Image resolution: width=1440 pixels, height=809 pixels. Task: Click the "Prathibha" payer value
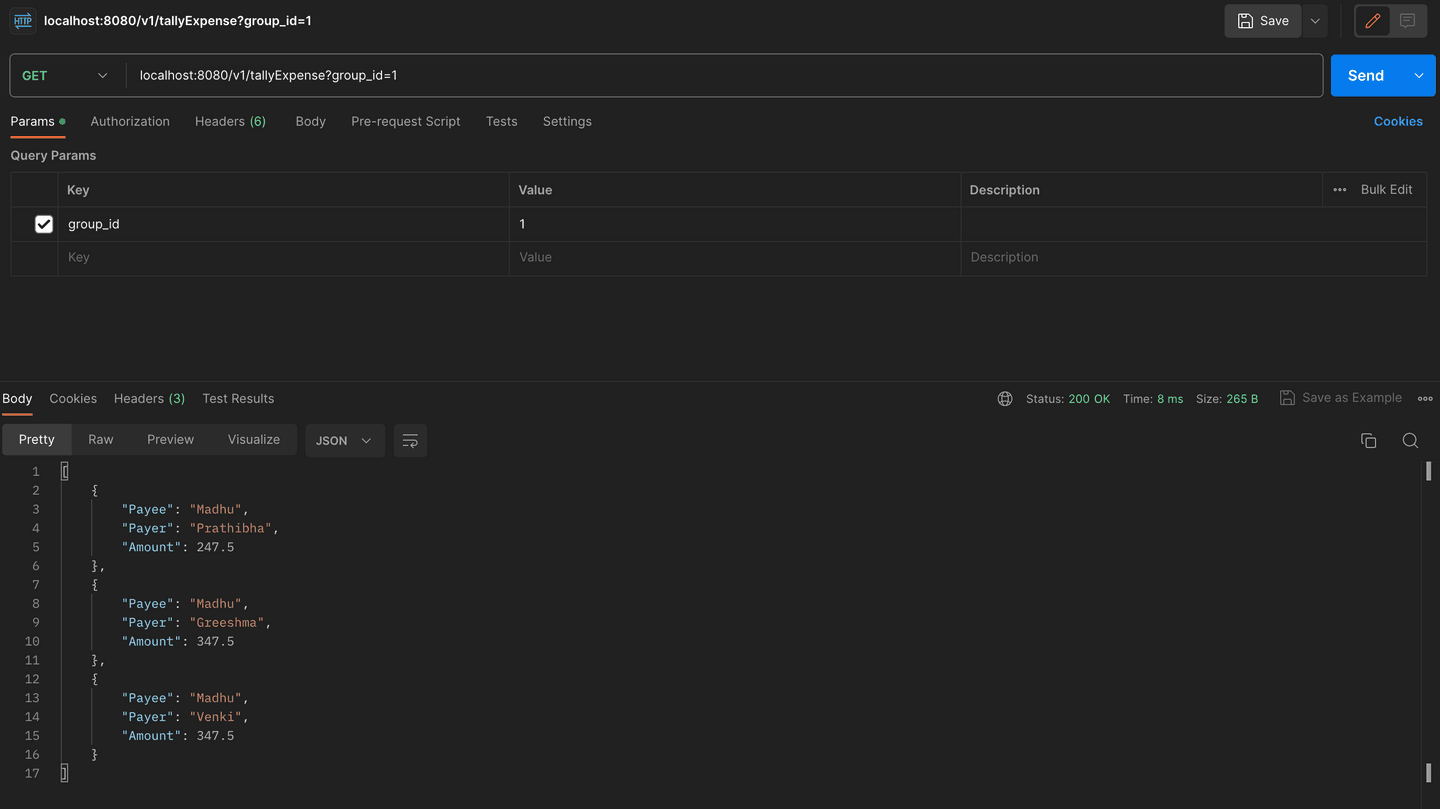coord(231,528)
